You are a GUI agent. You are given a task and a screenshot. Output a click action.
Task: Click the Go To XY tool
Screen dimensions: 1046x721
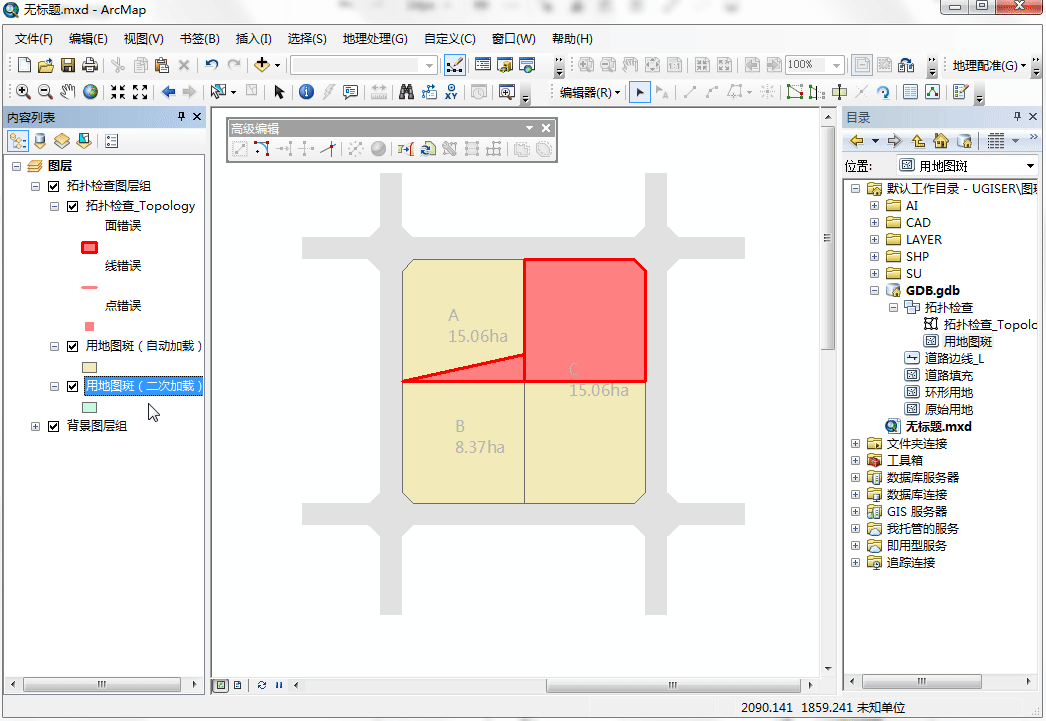tap(452, 92)
